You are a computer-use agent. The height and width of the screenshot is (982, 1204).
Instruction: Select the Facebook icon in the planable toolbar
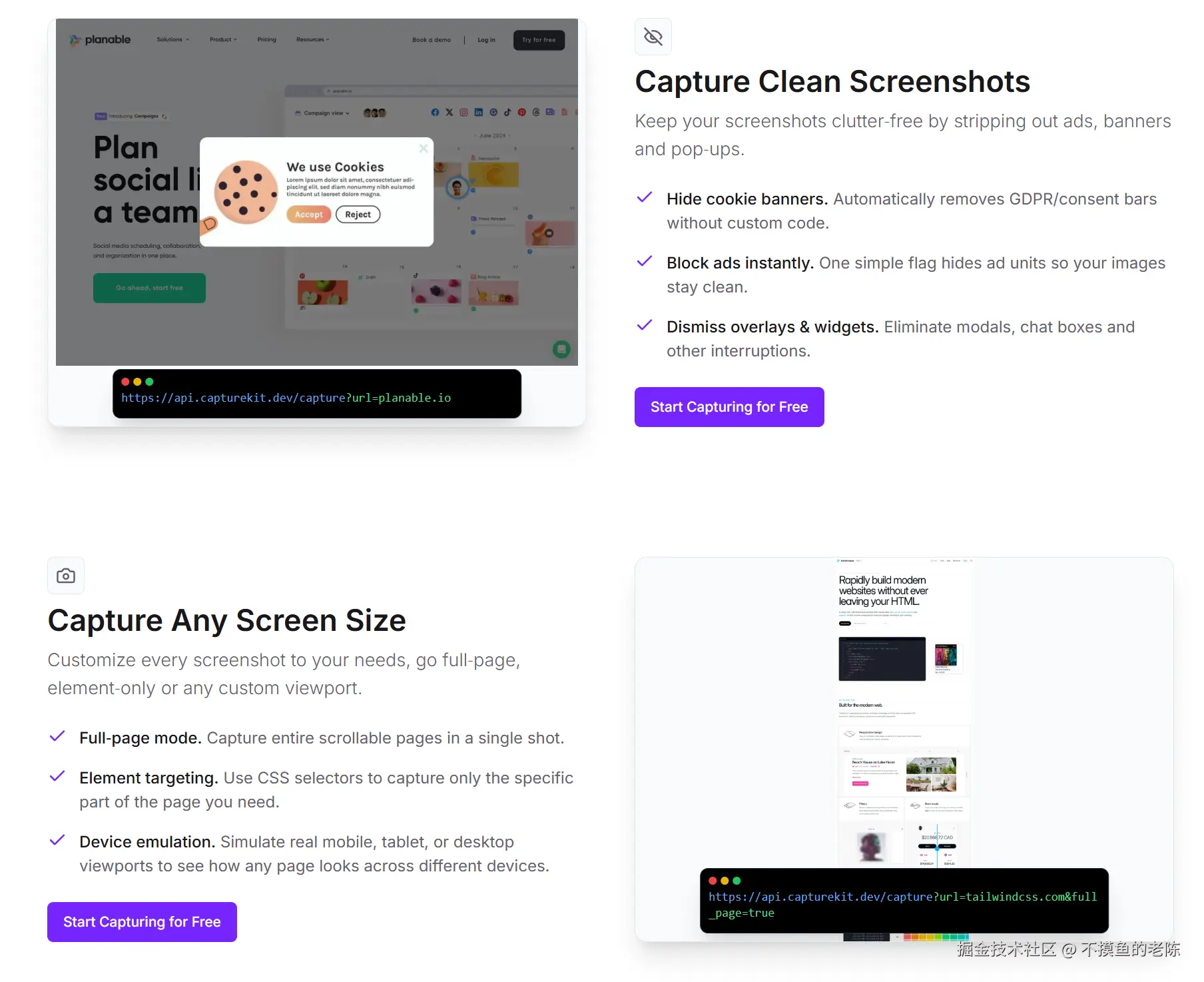[435, 113]
